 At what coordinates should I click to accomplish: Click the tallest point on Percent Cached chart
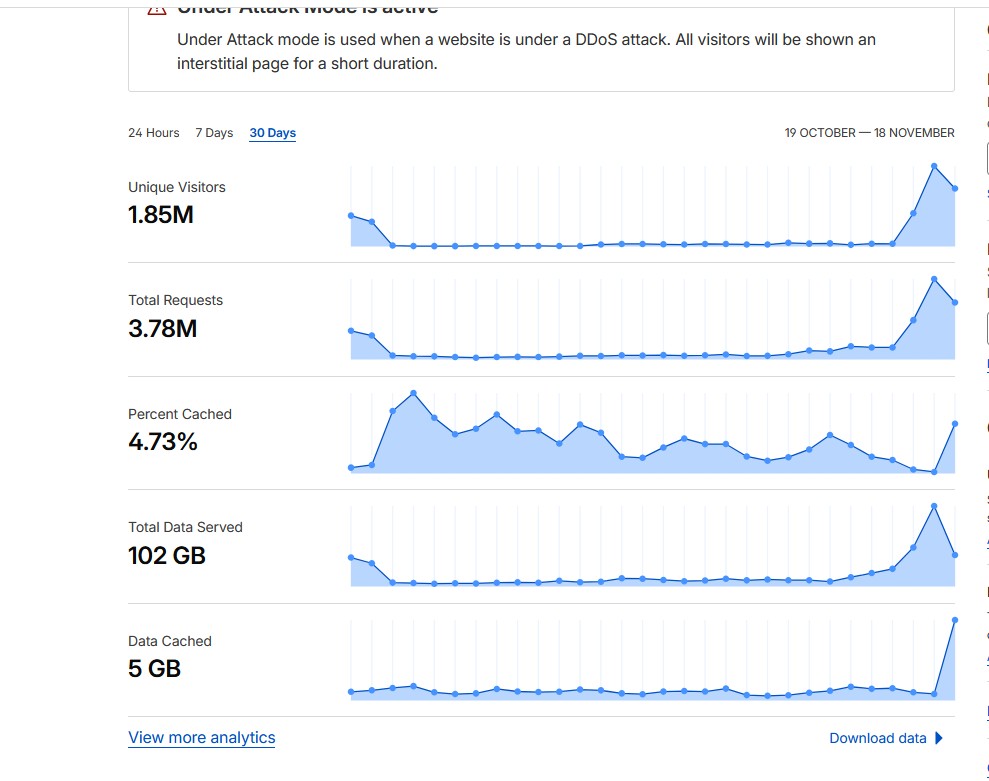[413, 393]
